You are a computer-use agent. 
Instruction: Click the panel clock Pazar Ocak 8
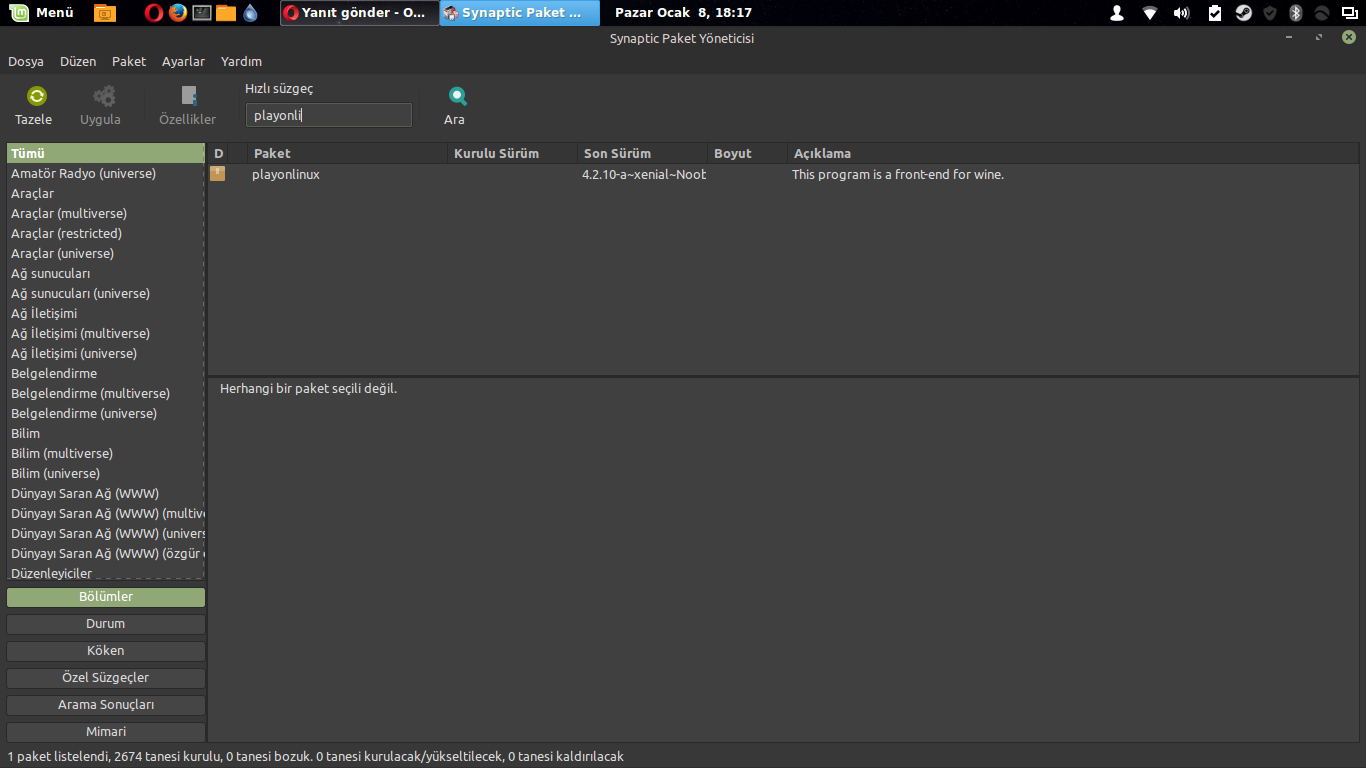(683, 13)
